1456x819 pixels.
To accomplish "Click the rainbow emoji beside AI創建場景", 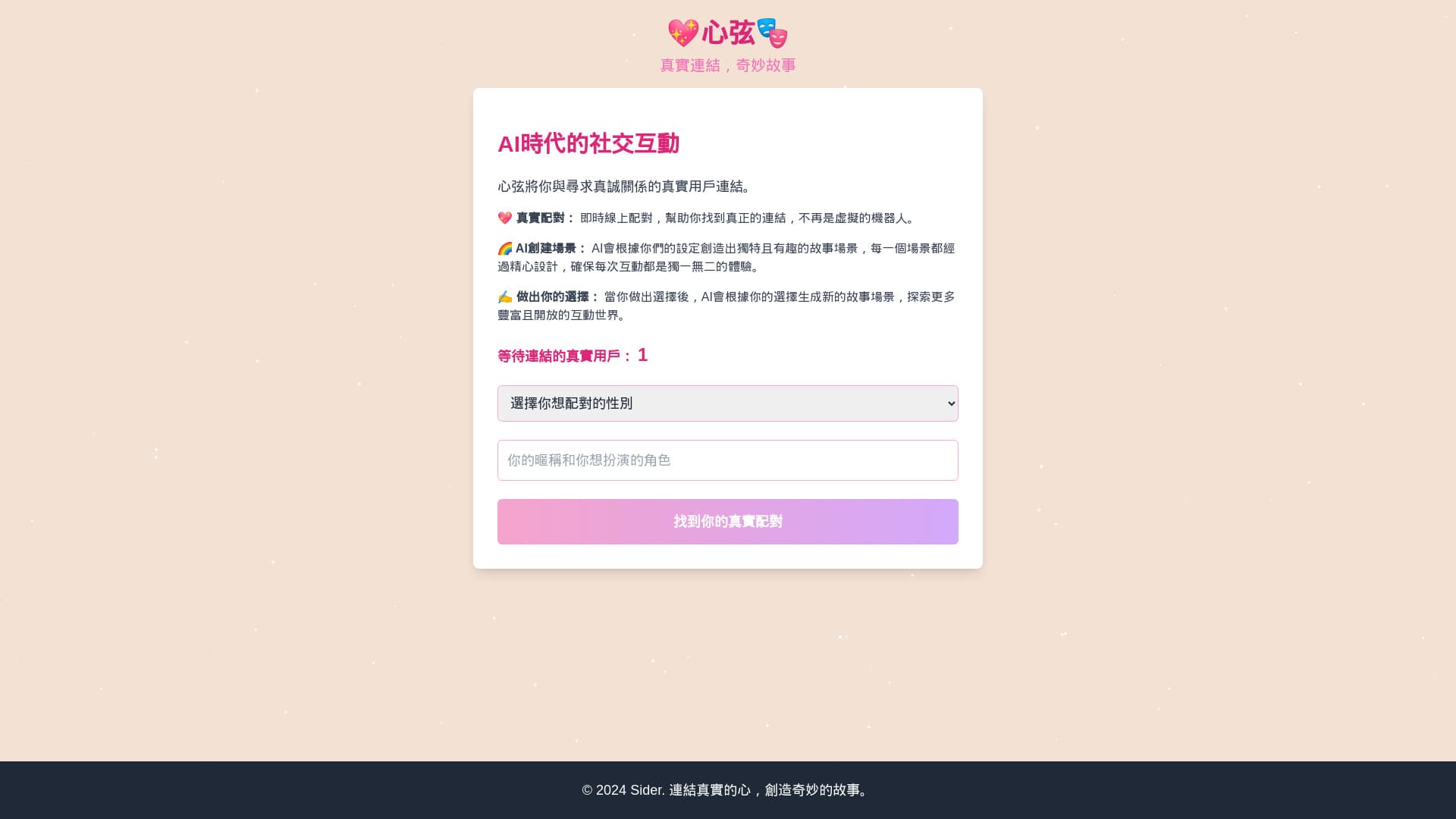I will click(505, 249).
